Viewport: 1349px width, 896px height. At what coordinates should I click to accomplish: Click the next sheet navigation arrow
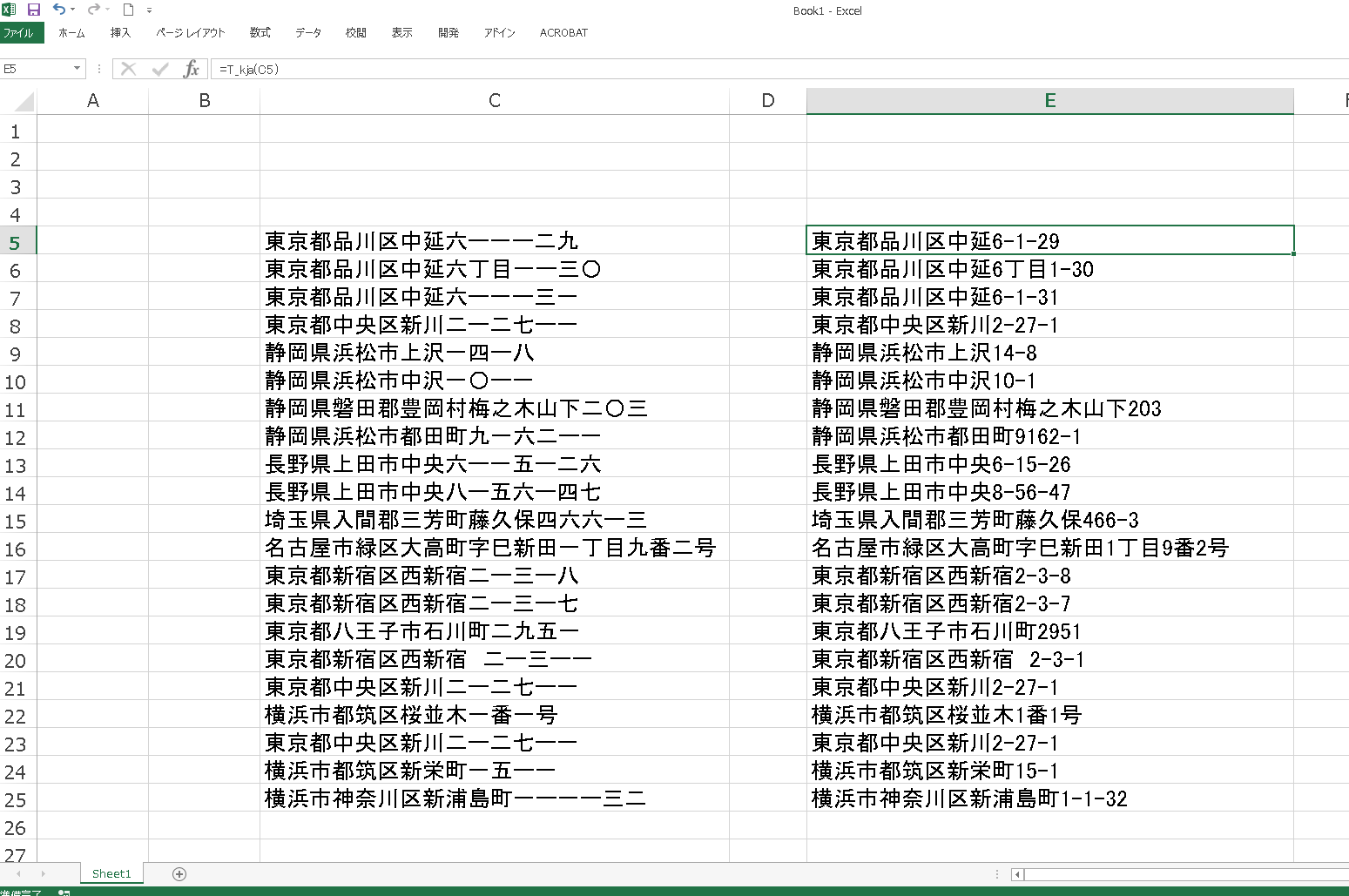pos(44,873)
